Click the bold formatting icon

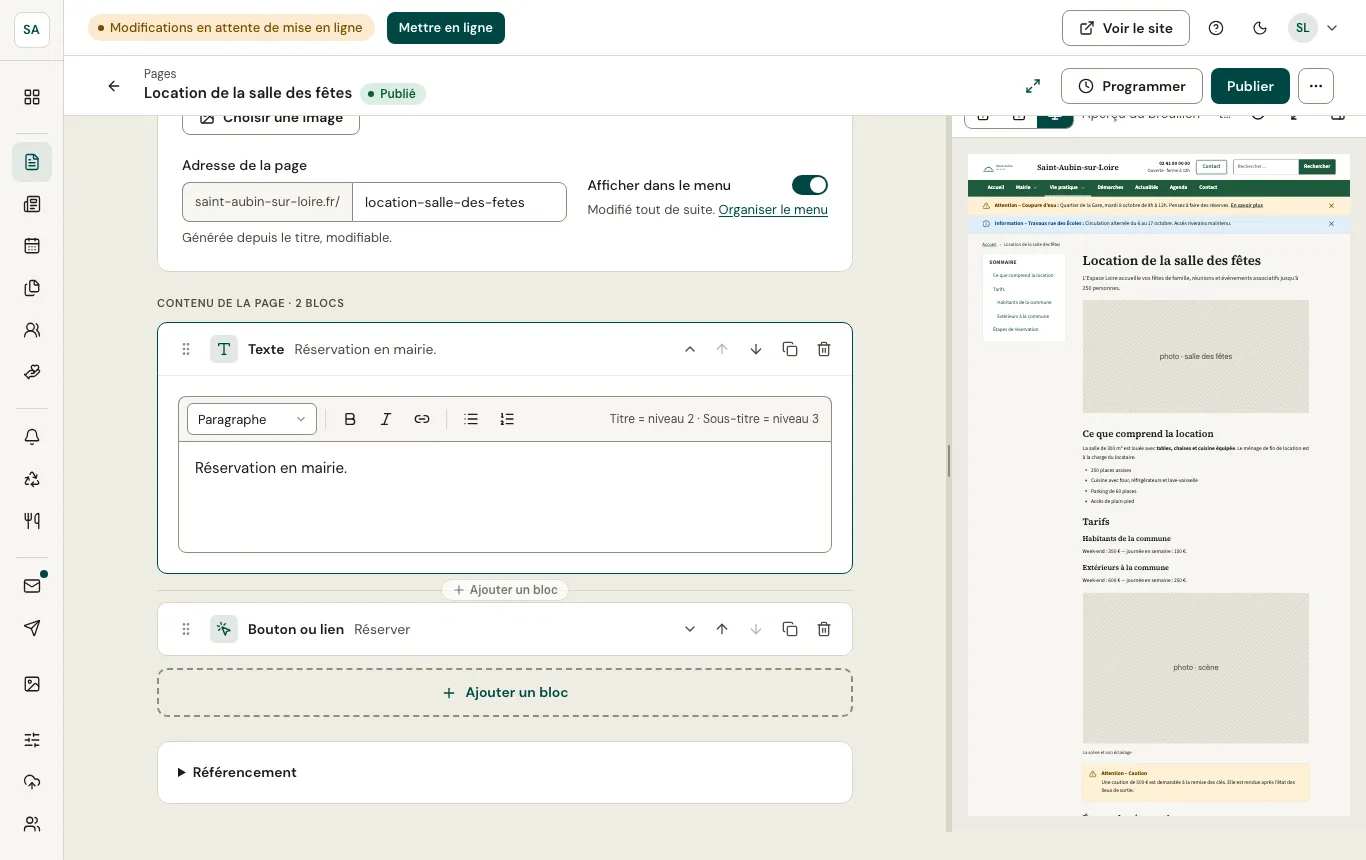coord(350,419)
